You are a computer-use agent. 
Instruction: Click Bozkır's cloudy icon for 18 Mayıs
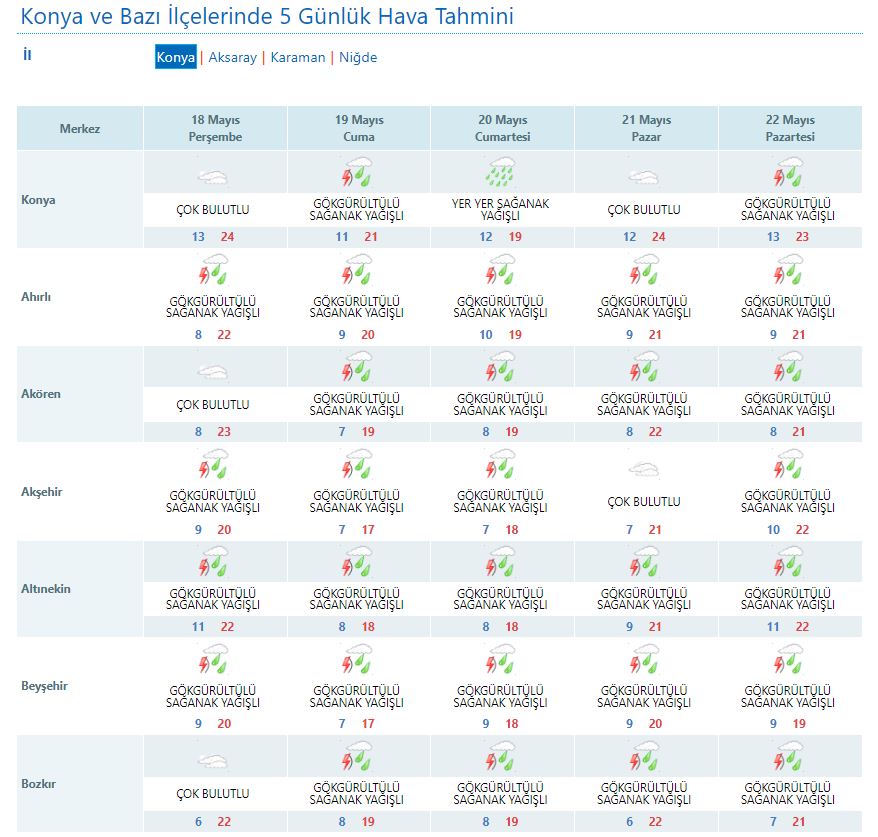[214, 760]
